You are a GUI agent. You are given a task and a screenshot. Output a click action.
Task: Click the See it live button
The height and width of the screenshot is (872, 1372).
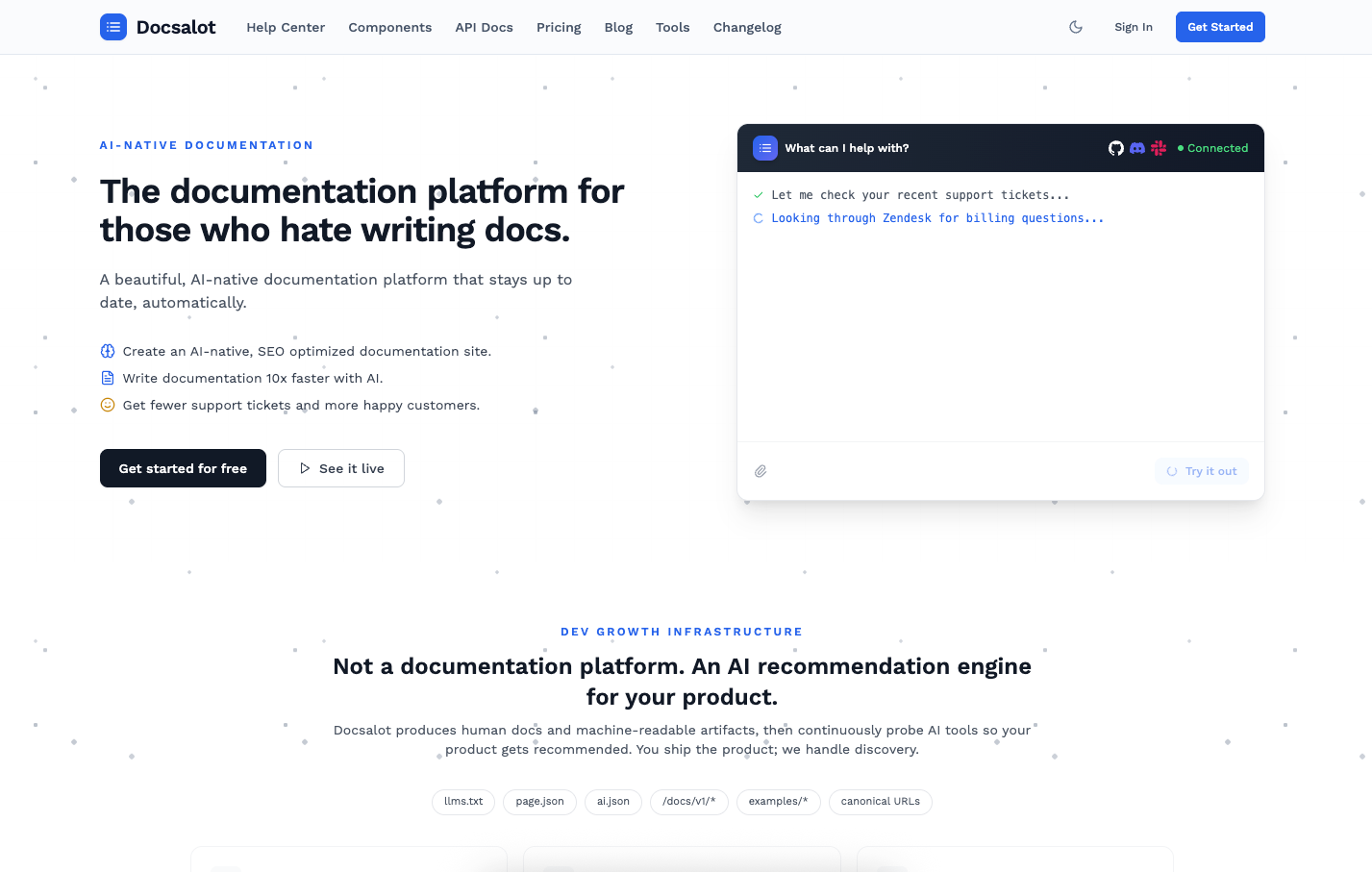pos(341,468)
